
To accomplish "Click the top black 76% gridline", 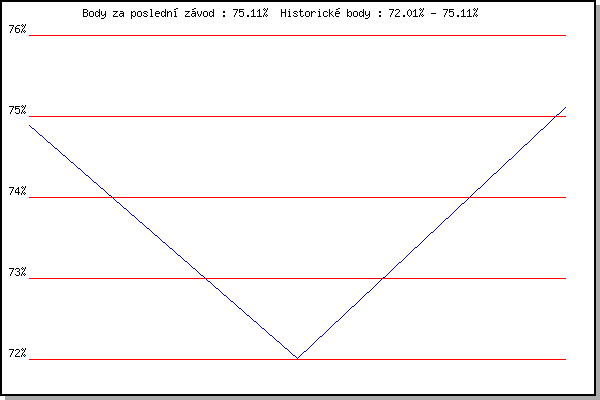I will point(298,35).
